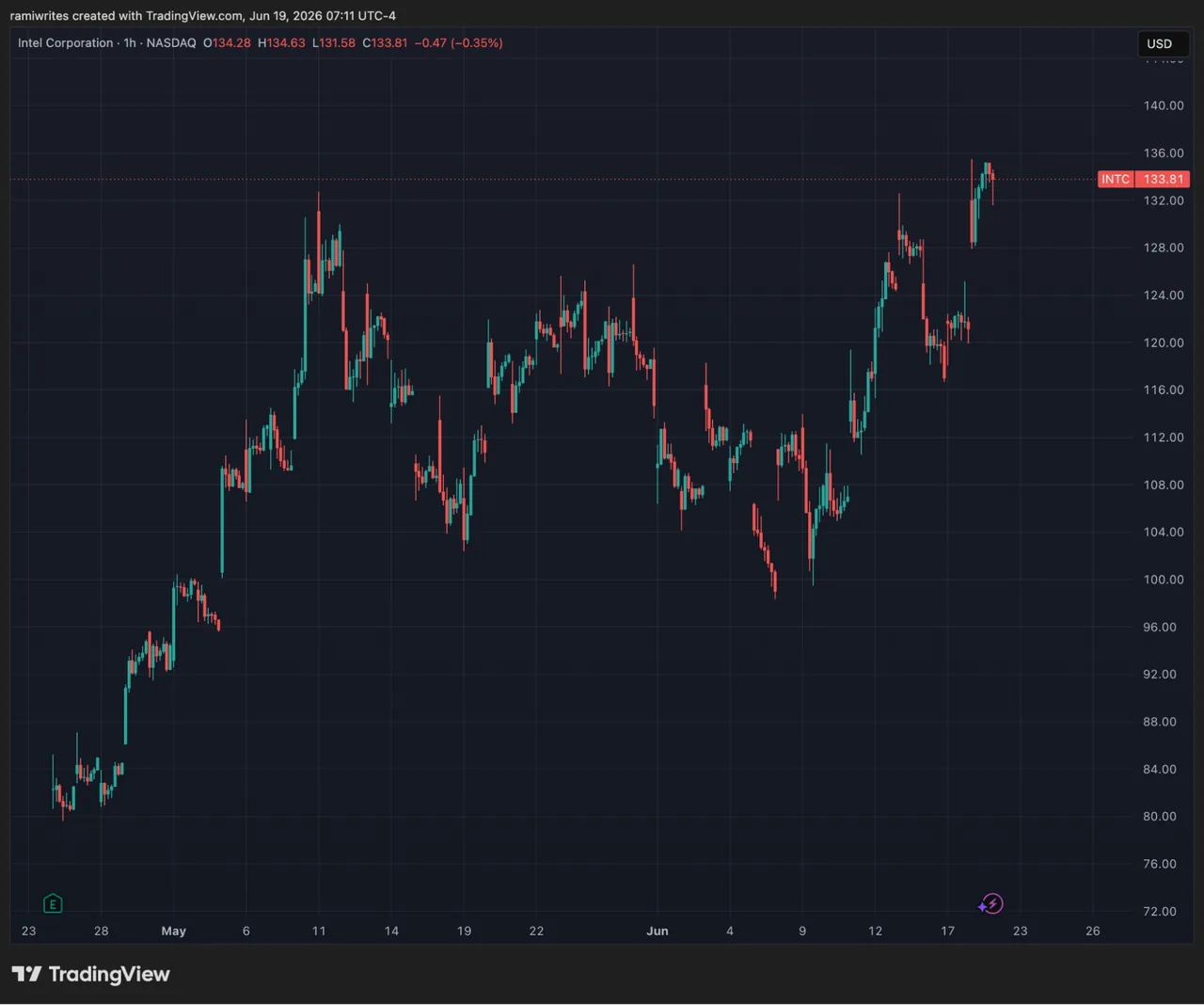Click the 120.00 price axis label

1164,343
